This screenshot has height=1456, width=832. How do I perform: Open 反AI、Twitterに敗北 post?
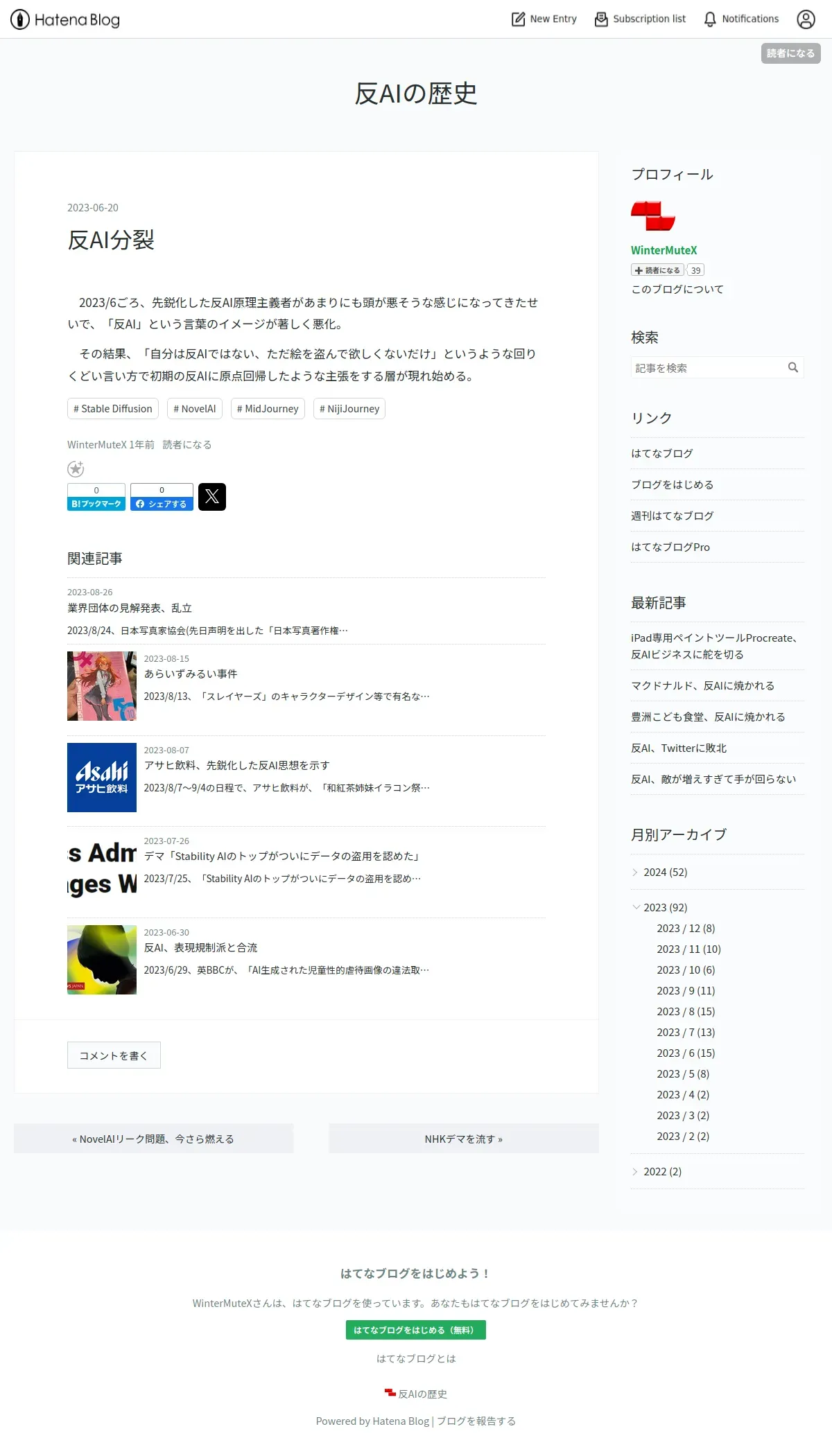(679, 748)
